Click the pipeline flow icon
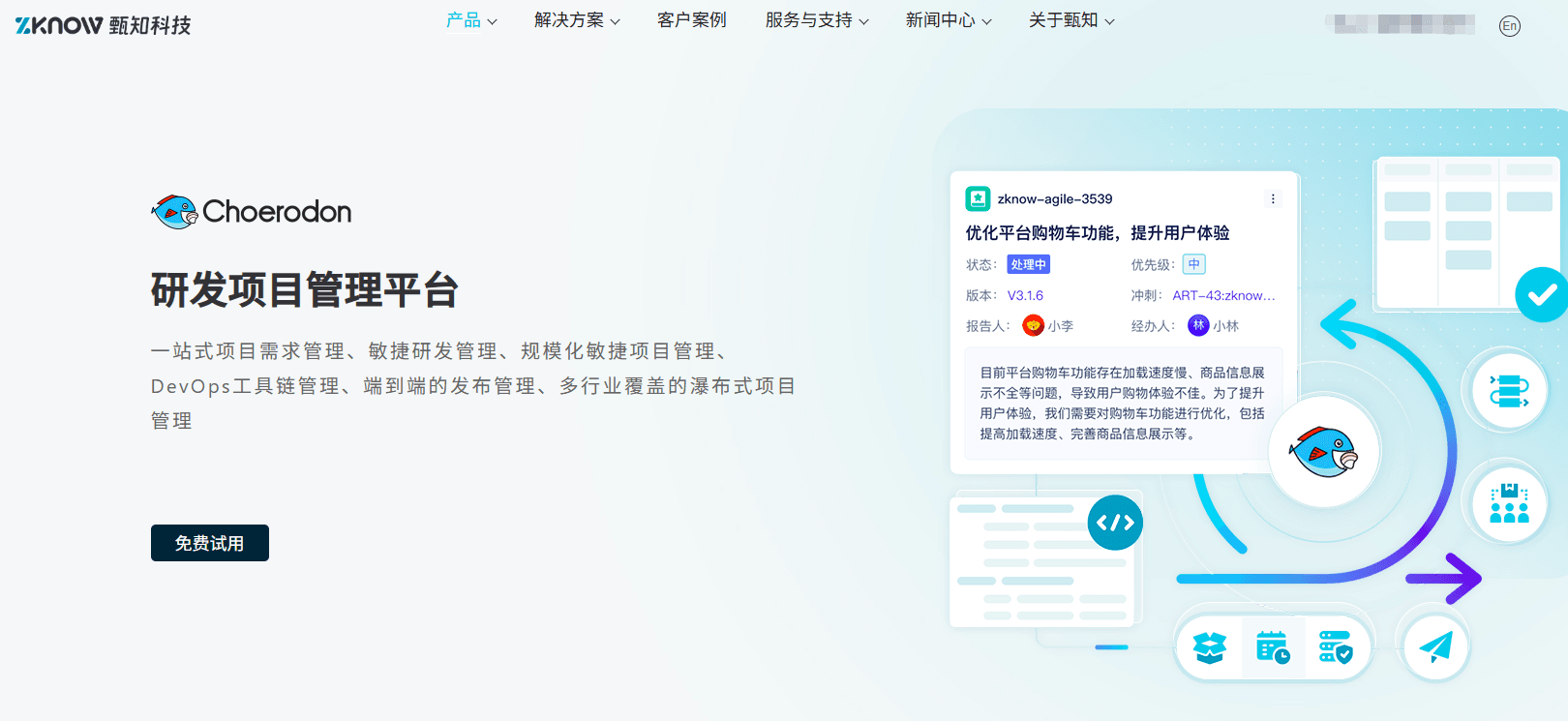1568x721 pixels. pyautogui.click(x=1509, y=391)
